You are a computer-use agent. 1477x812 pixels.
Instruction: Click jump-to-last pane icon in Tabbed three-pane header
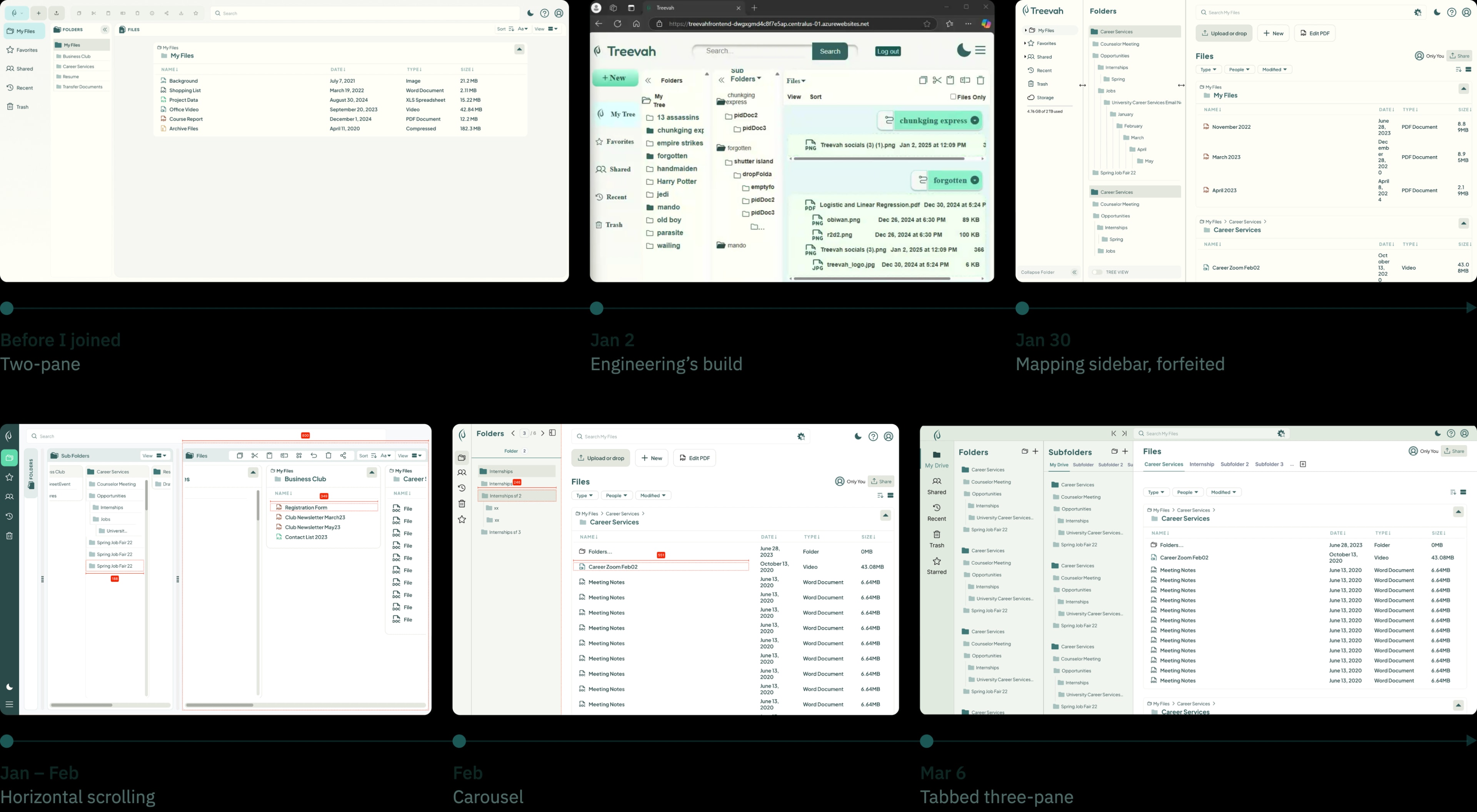click(x=1124, y=434)
